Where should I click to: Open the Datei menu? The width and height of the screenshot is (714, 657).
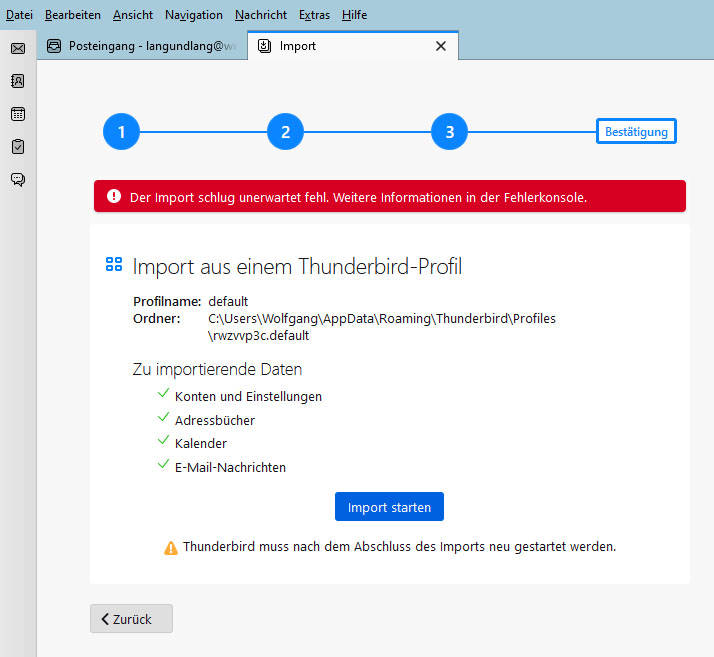pyautogui.click(x=19, y=15)
